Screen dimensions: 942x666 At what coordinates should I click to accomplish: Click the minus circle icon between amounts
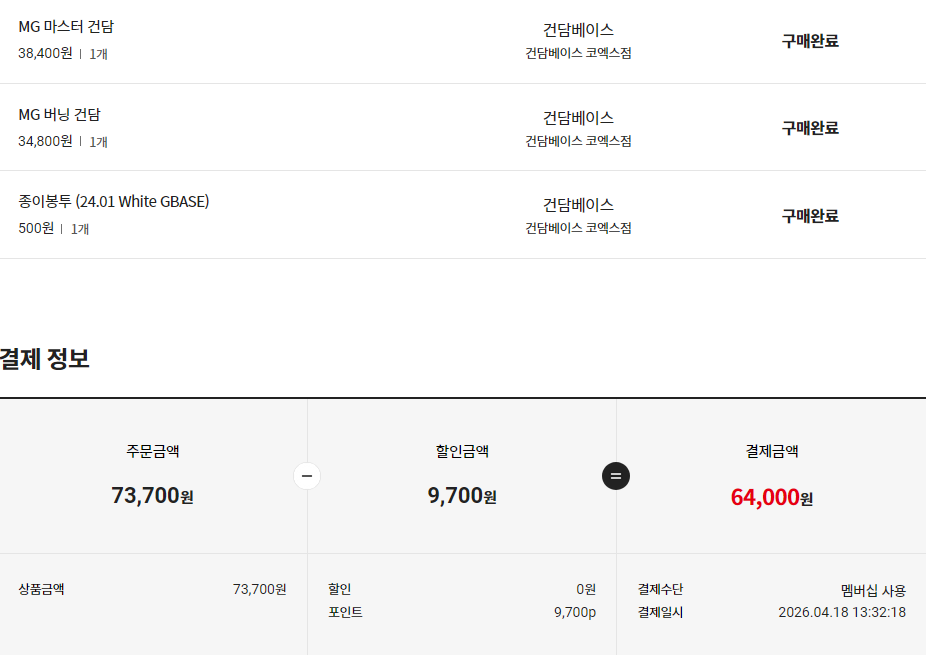click(307, 476)
